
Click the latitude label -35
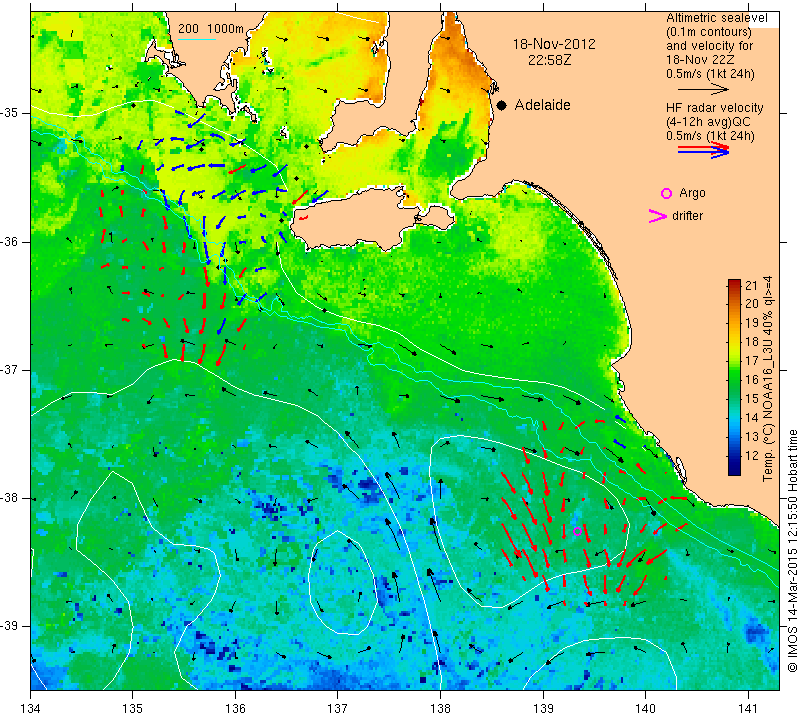click(10, 113)
